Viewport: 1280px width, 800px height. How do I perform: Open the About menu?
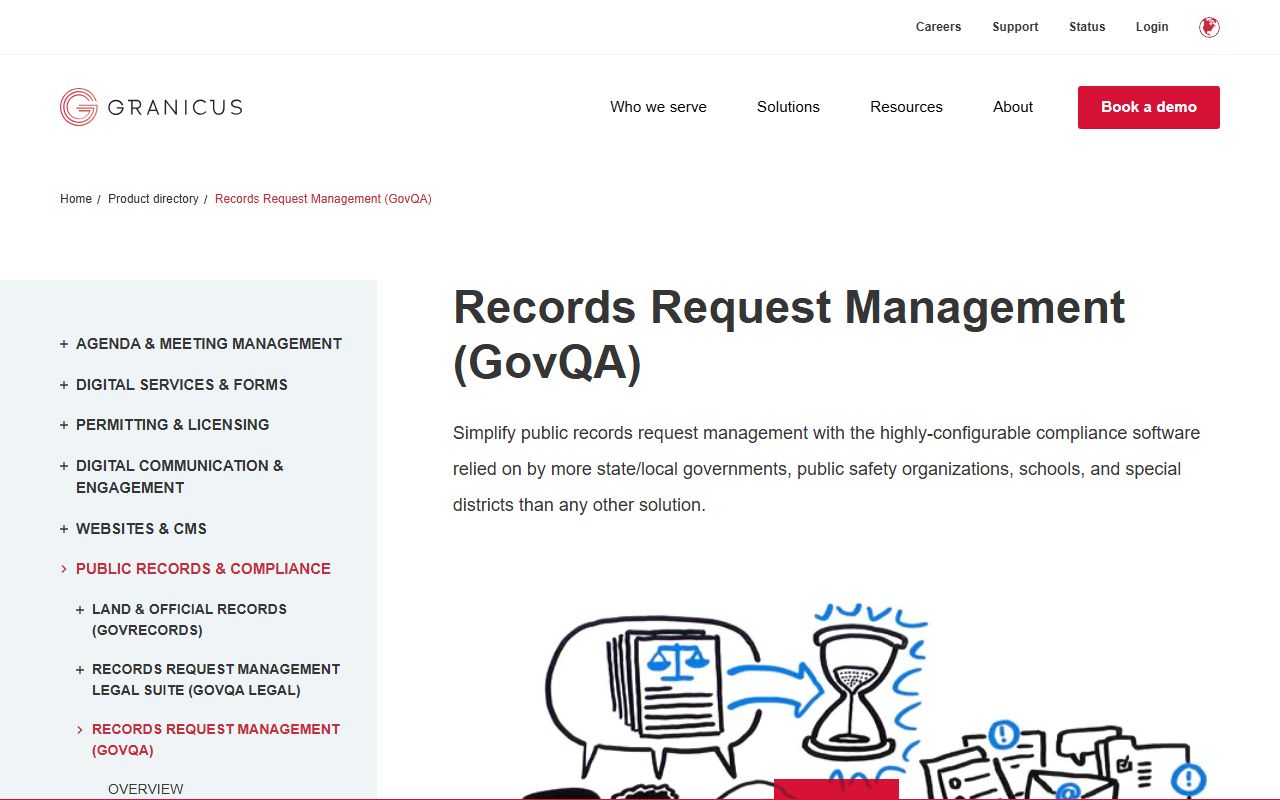point(1013,107)
